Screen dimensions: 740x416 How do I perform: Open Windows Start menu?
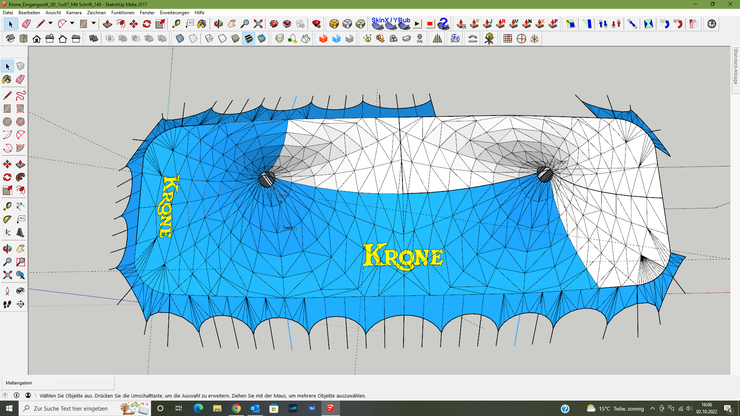(x=9, y=408)
